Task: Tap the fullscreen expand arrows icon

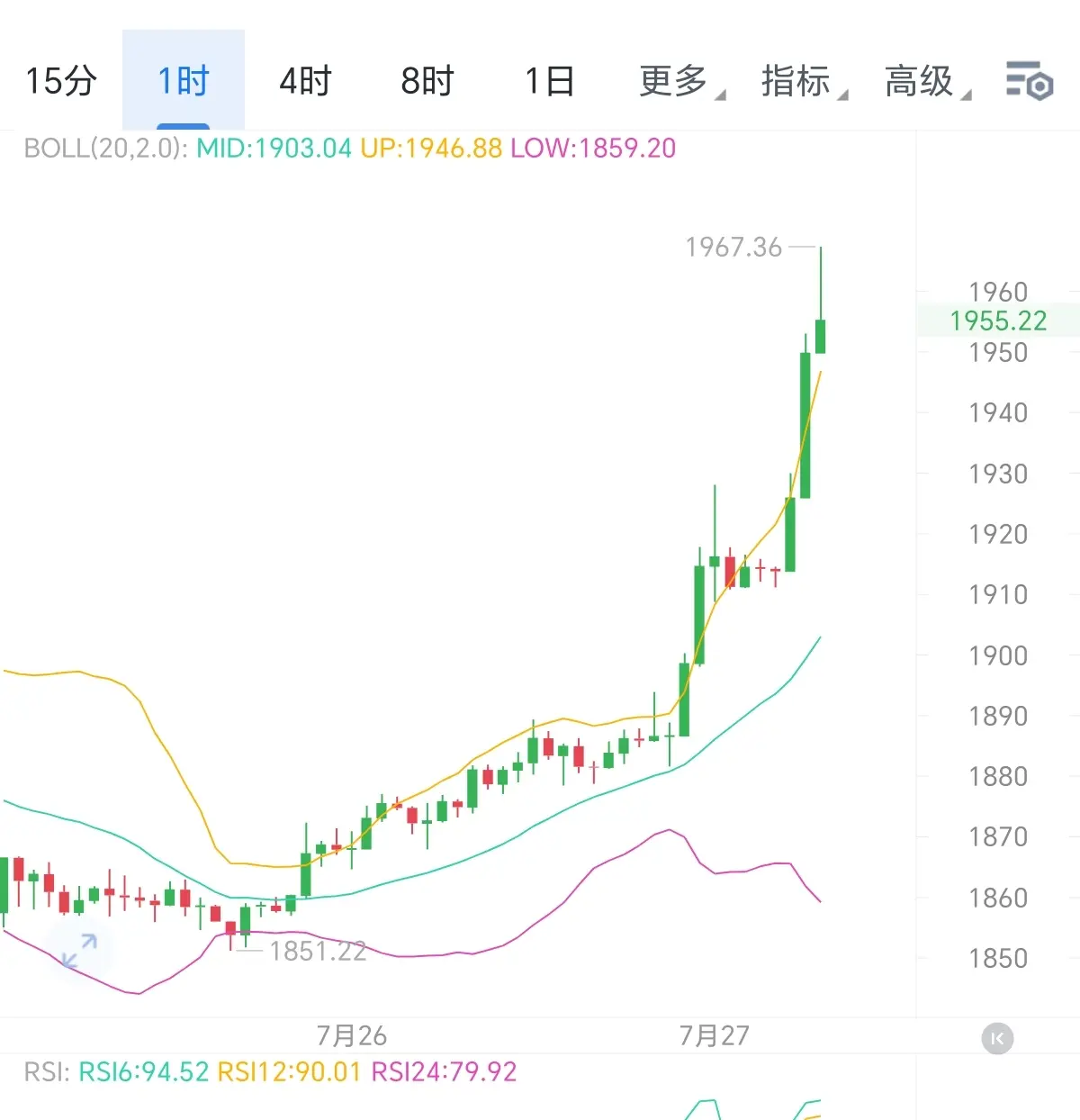Action: tap(79, 952)
